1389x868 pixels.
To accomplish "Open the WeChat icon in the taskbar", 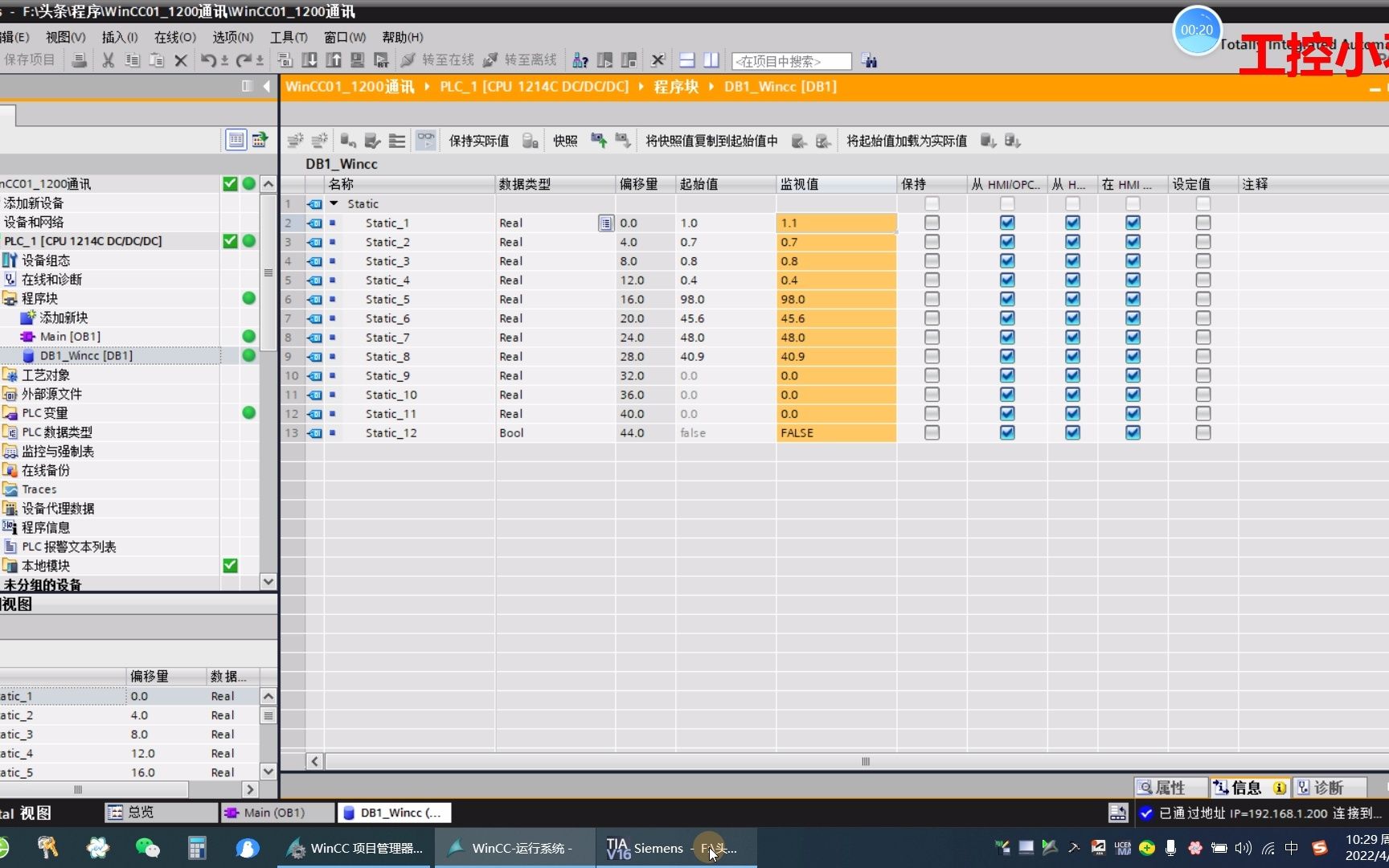I will 148,847.
